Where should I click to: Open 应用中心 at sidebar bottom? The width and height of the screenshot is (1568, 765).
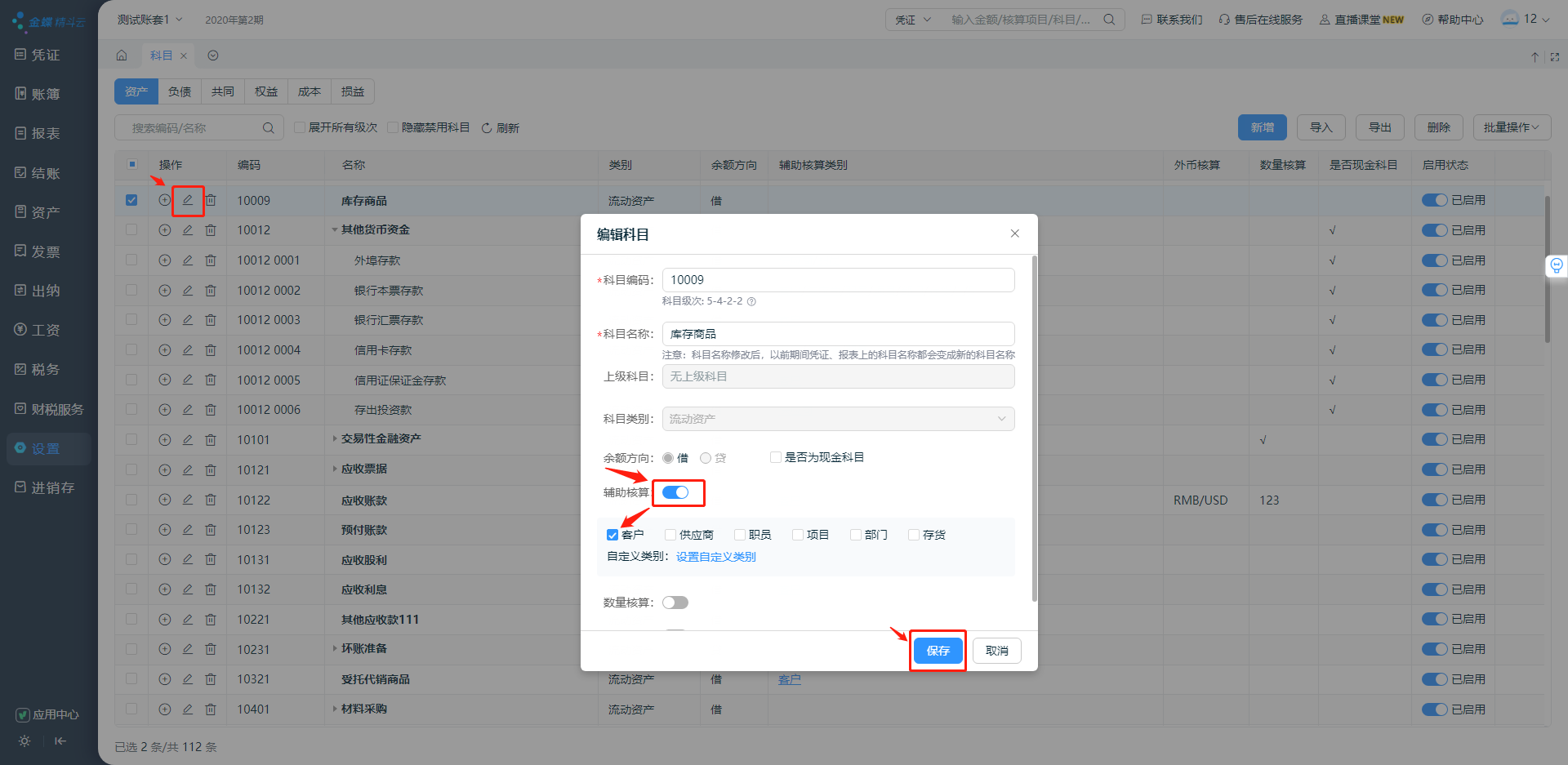point(48,714)
